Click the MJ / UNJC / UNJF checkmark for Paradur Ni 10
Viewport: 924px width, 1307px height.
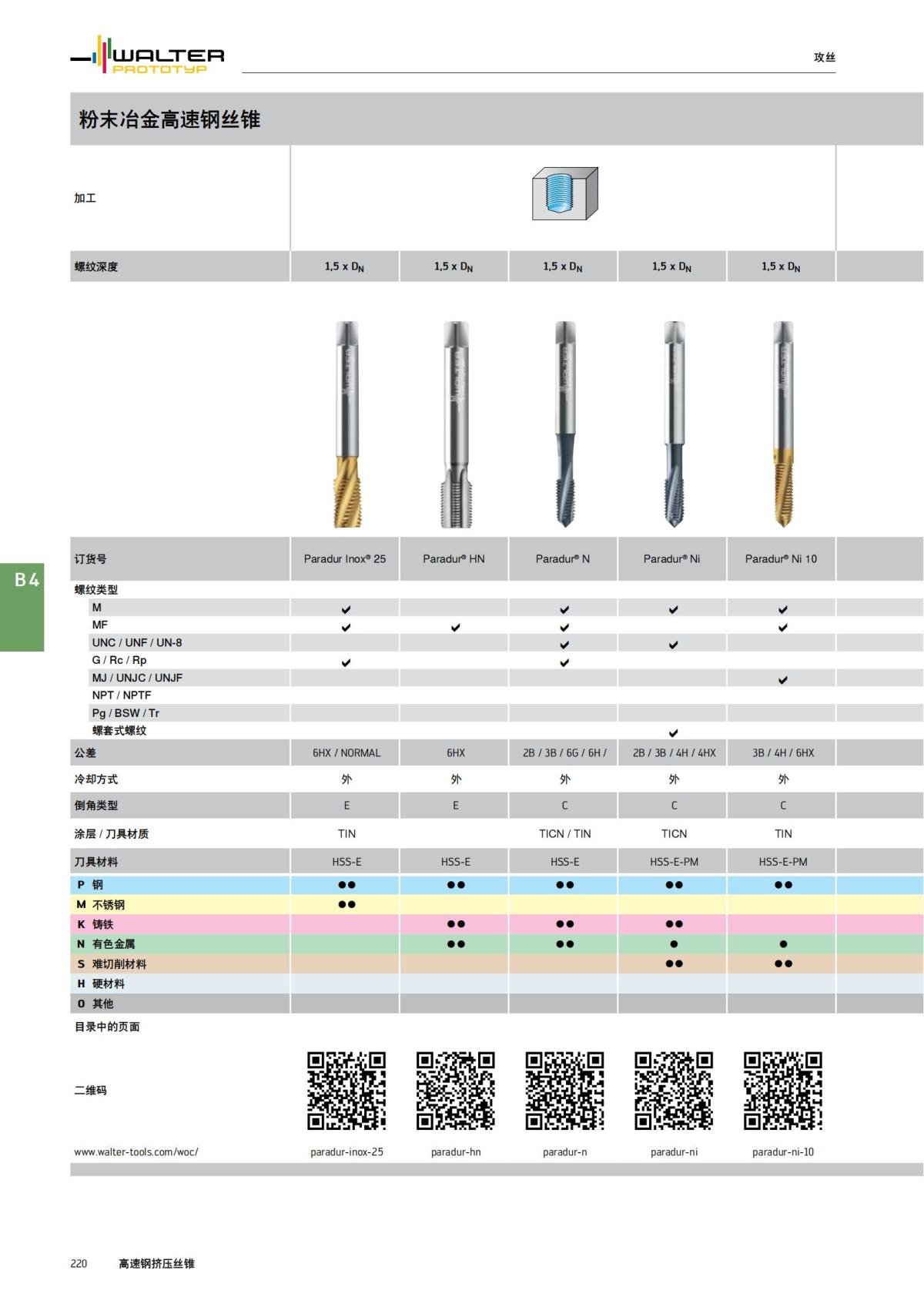coord(783,680)
